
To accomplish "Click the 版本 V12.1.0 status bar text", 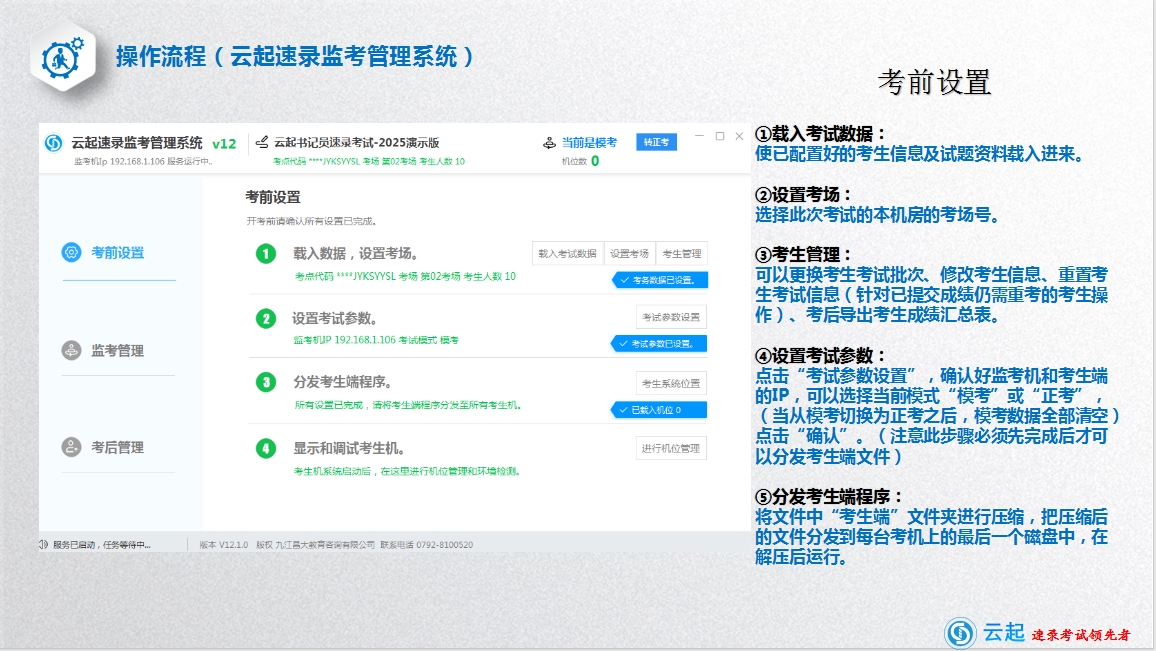I will 223,545.
